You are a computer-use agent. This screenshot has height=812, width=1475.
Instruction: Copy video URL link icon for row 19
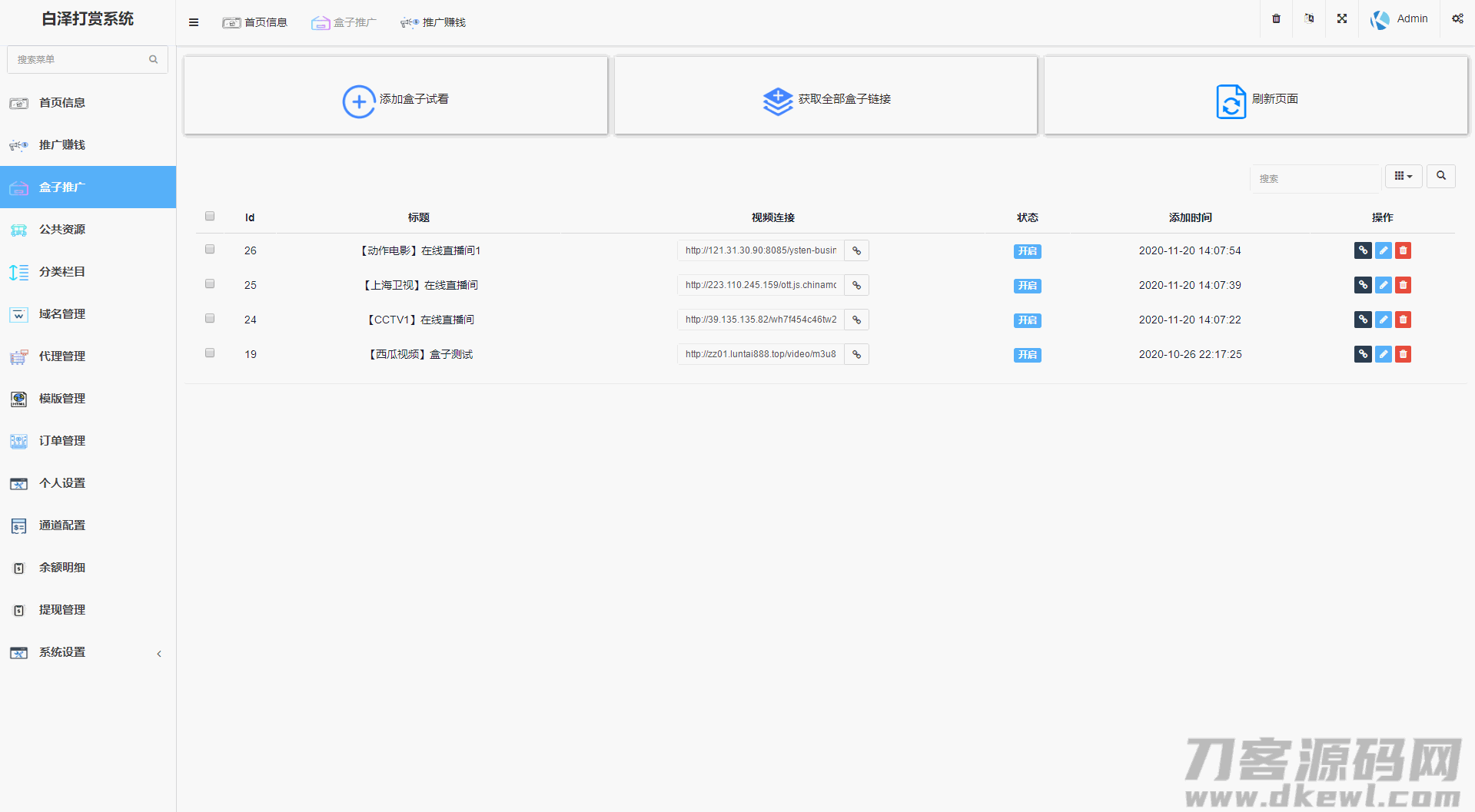coord(856,354)
